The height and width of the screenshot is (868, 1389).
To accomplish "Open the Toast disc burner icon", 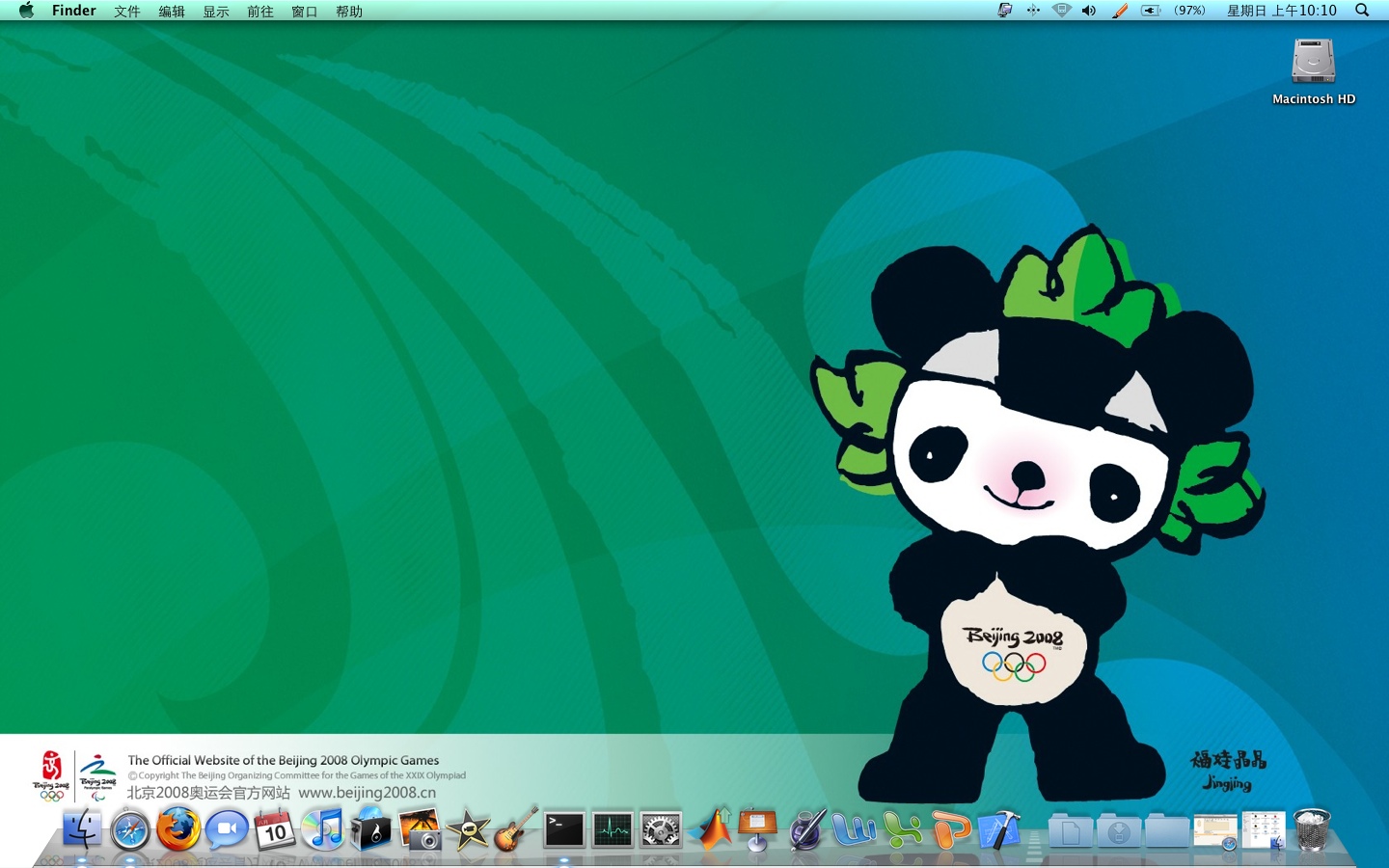I will (371, 829).
